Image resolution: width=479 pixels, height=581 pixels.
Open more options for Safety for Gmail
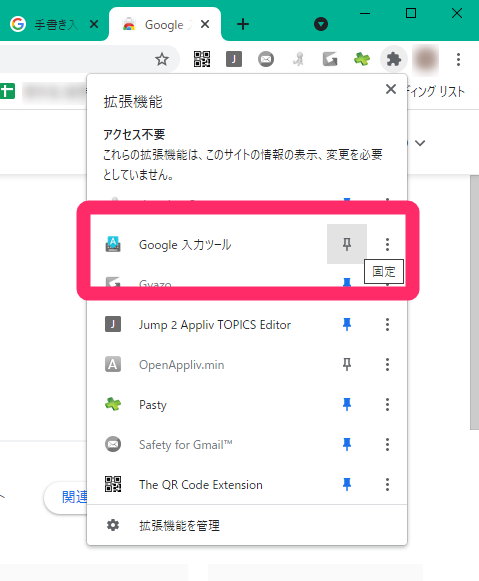pos(387,445)
